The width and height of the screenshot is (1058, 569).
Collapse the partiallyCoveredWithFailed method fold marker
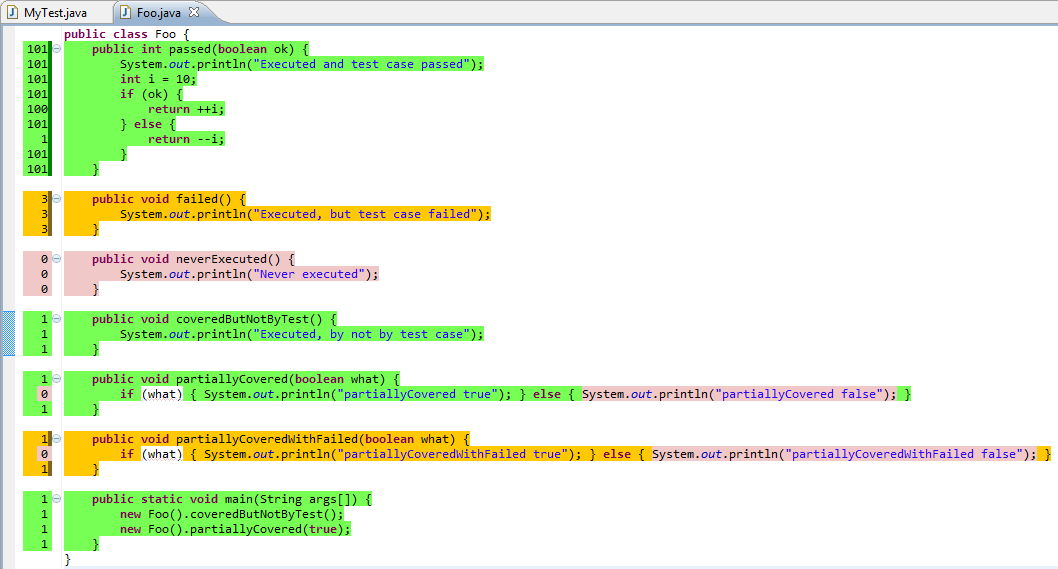coord(57,439)
